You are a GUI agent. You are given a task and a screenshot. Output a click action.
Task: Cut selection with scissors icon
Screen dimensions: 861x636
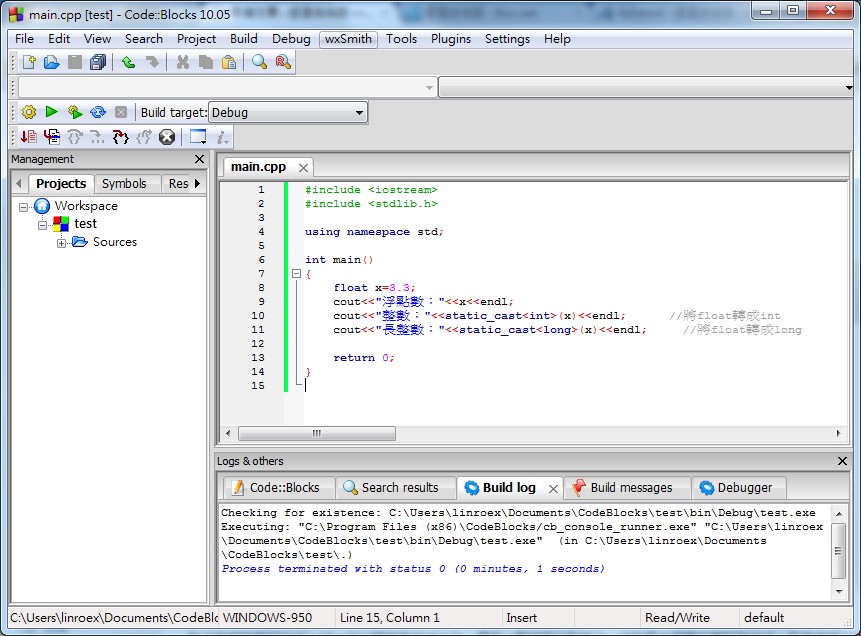click(x=183, y=62)
